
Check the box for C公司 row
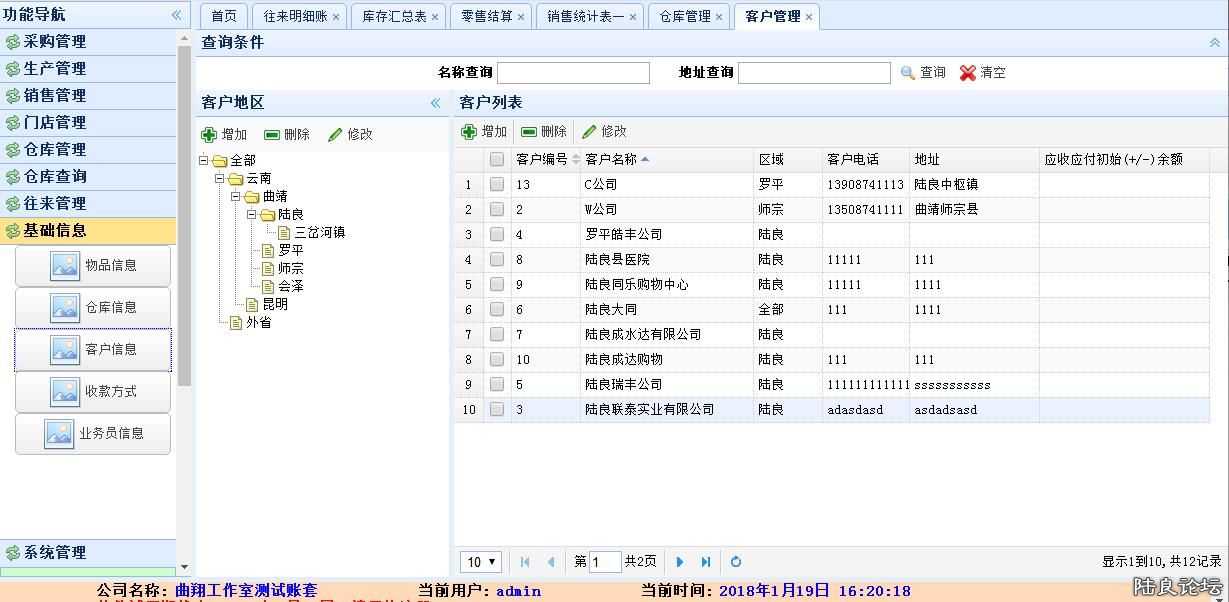[497, 185]
